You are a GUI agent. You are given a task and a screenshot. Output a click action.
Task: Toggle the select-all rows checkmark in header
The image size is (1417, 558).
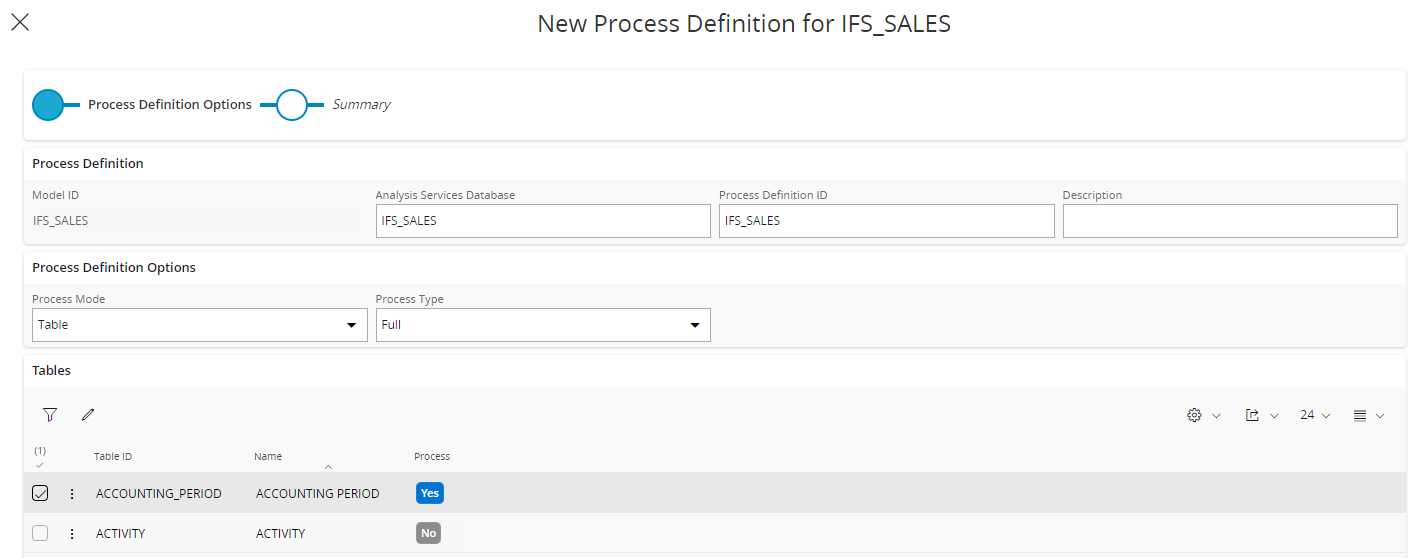coord(40,464)
